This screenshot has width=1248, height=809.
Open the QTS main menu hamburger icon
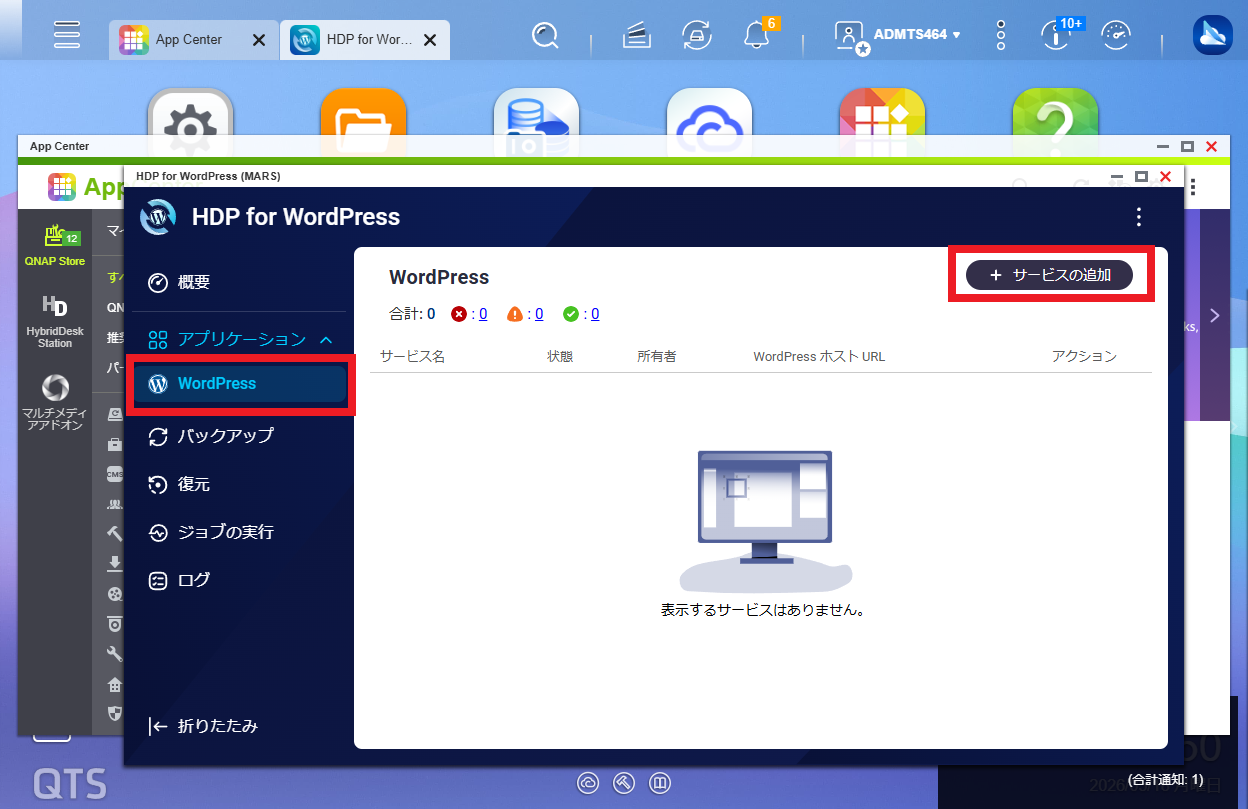pos(67,35)
